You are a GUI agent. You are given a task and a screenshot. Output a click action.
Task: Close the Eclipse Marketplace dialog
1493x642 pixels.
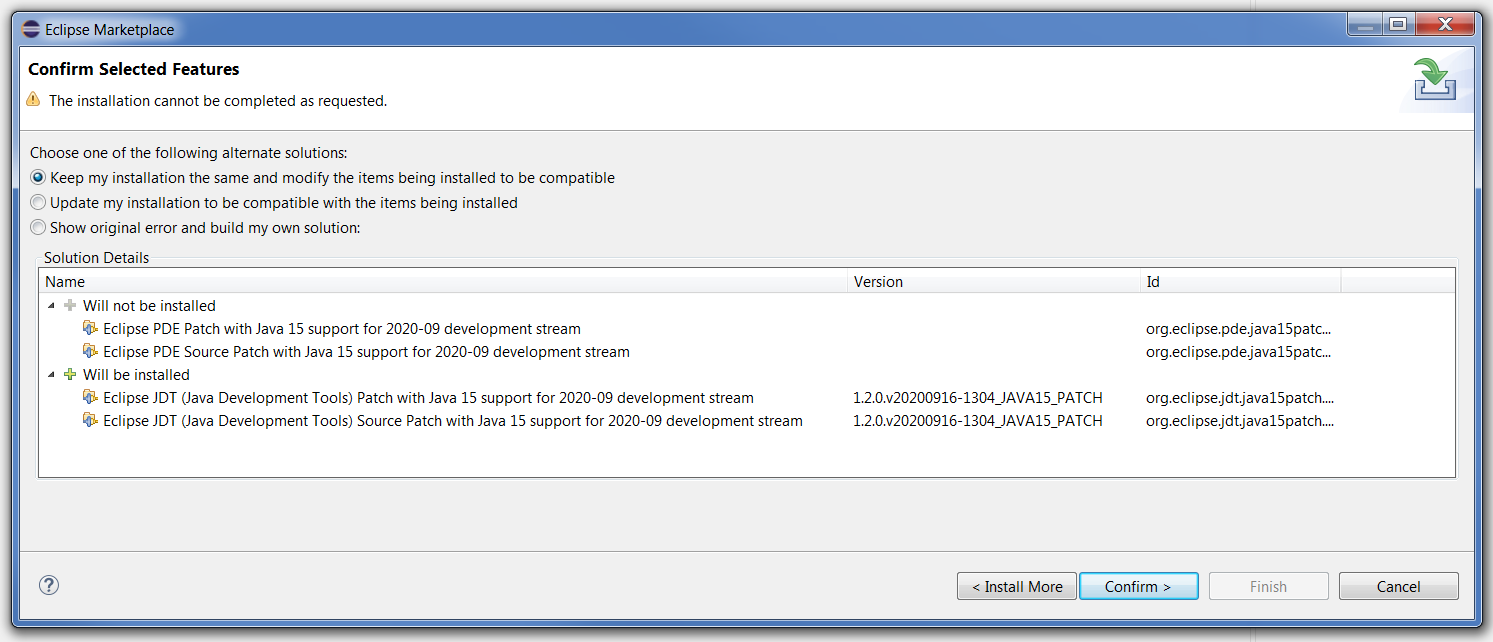point(1445,24)
